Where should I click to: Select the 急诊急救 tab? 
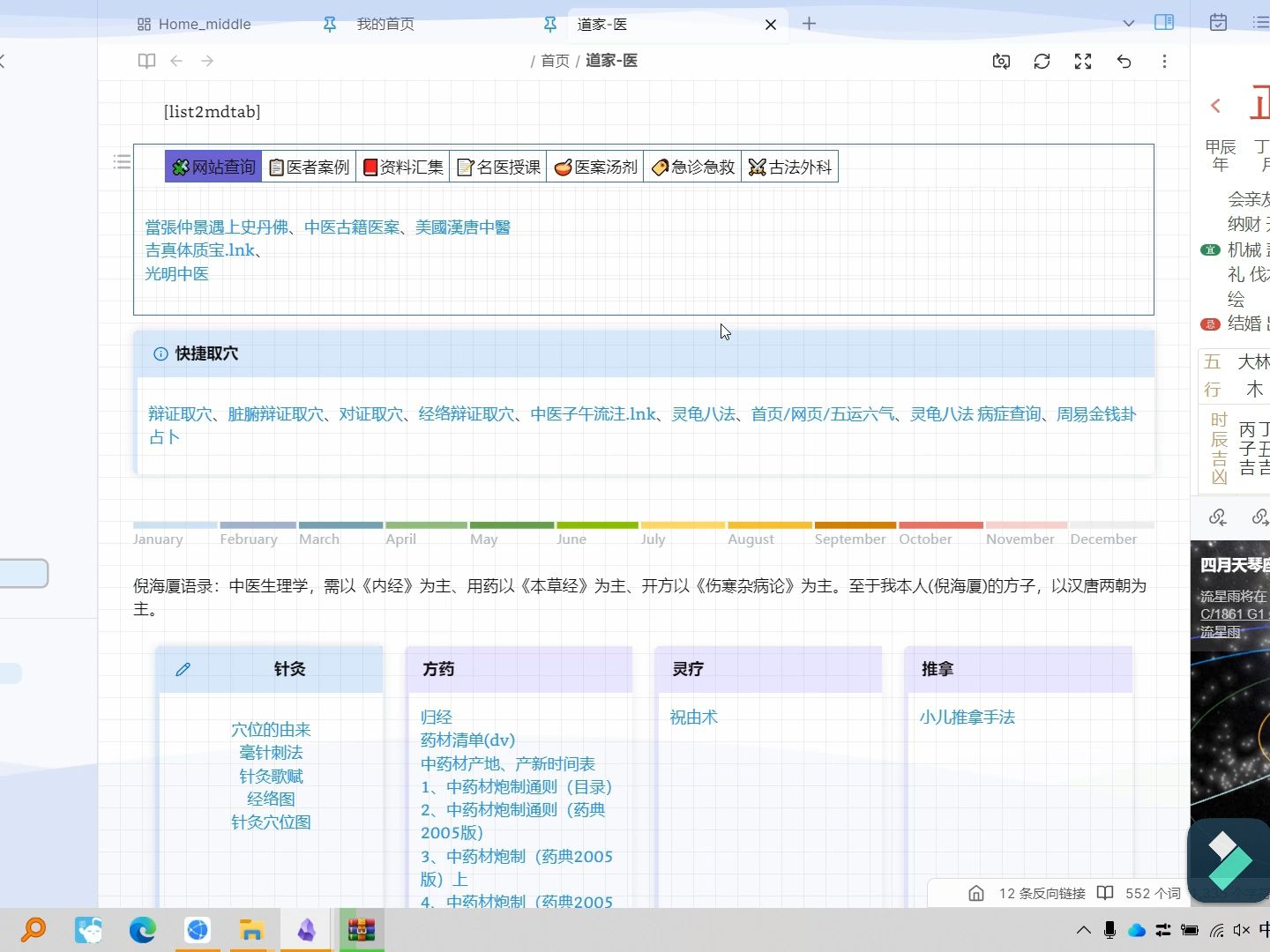[x=692, y=167]
